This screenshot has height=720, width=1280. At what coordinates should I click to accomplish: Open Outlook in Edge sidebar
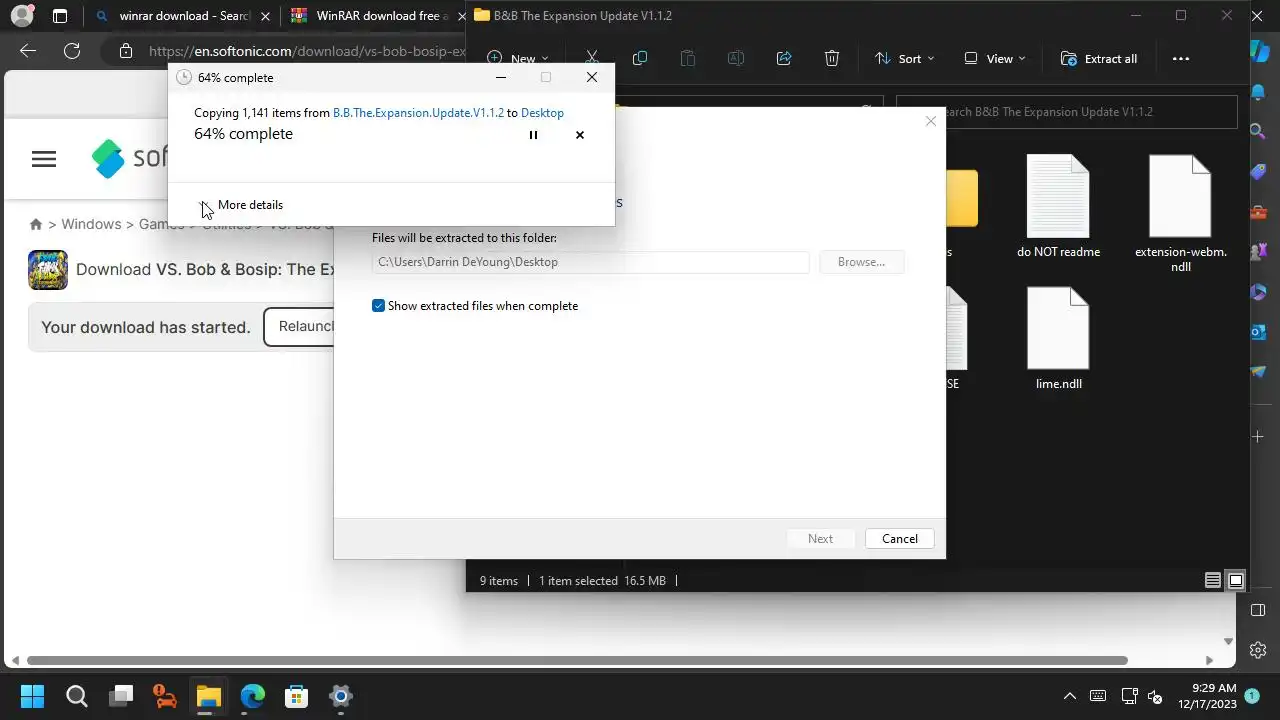(1259, 332)
